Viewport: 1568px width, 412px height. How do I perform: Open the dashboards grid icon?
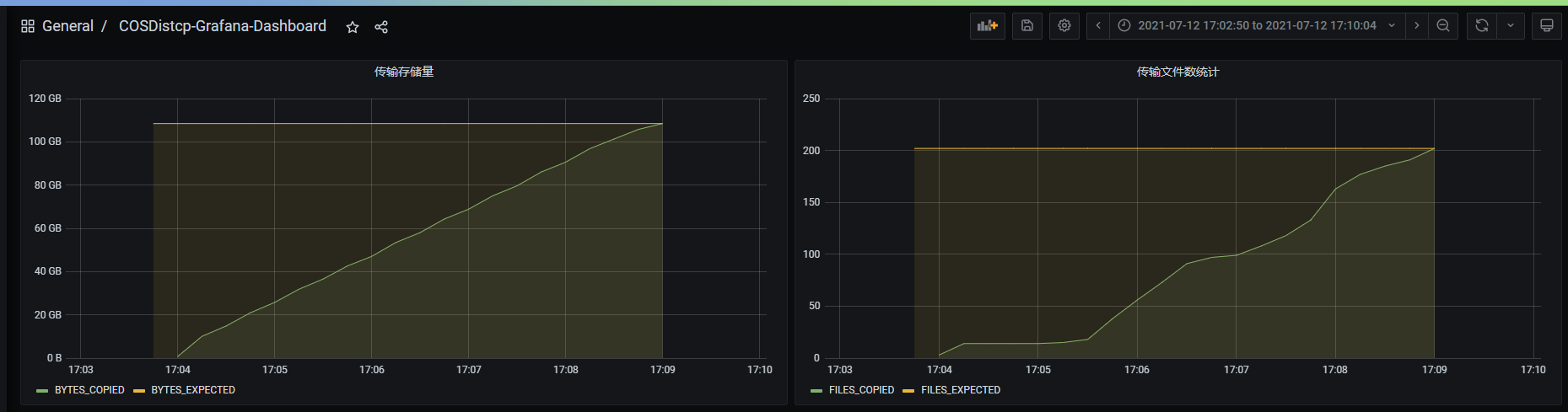28,26
